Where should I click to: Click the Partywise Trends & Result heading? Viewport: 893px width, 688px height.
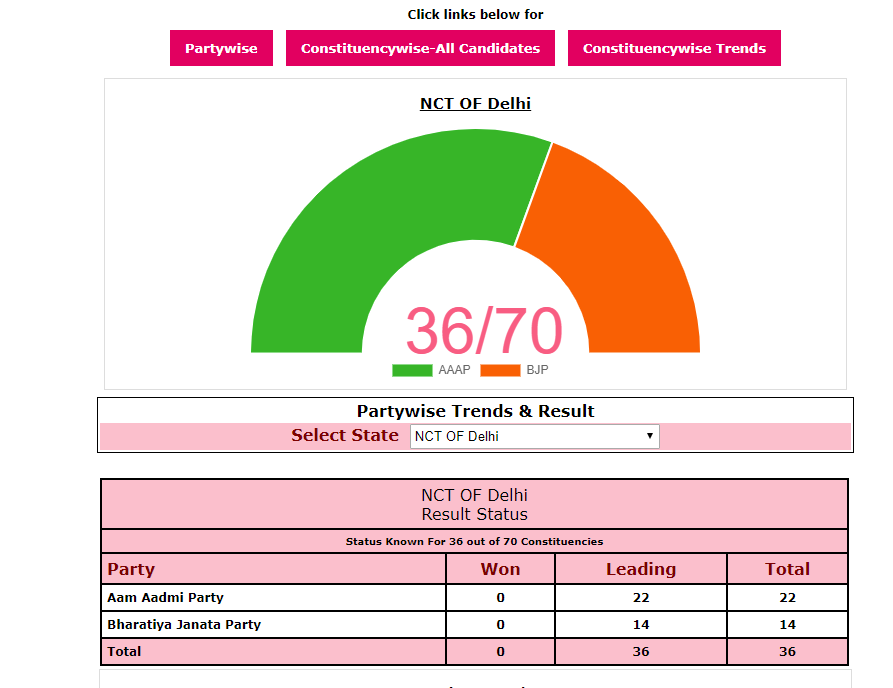475,411
